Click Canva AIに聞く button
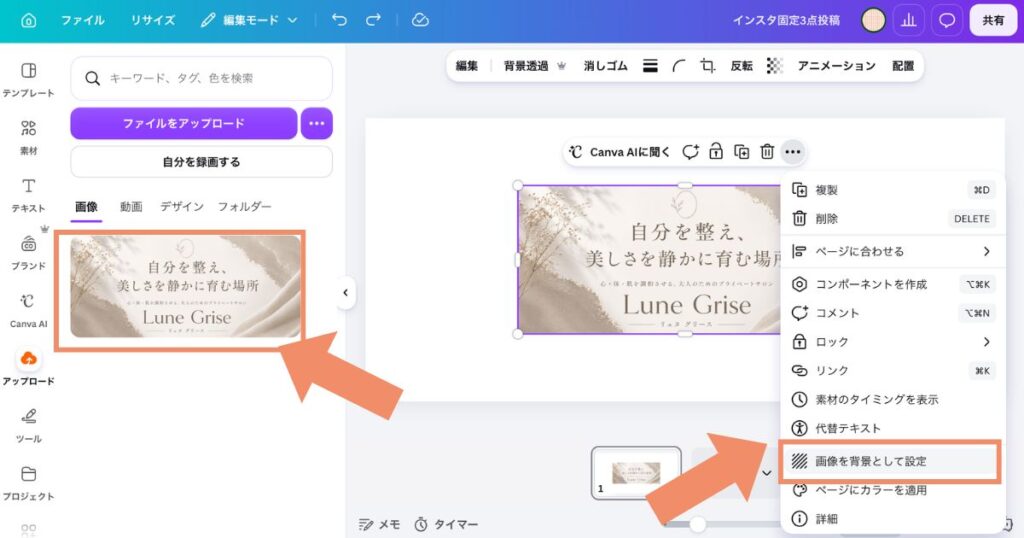The image size is (1024, 538). pyautogui.click(x=619, y=152)
